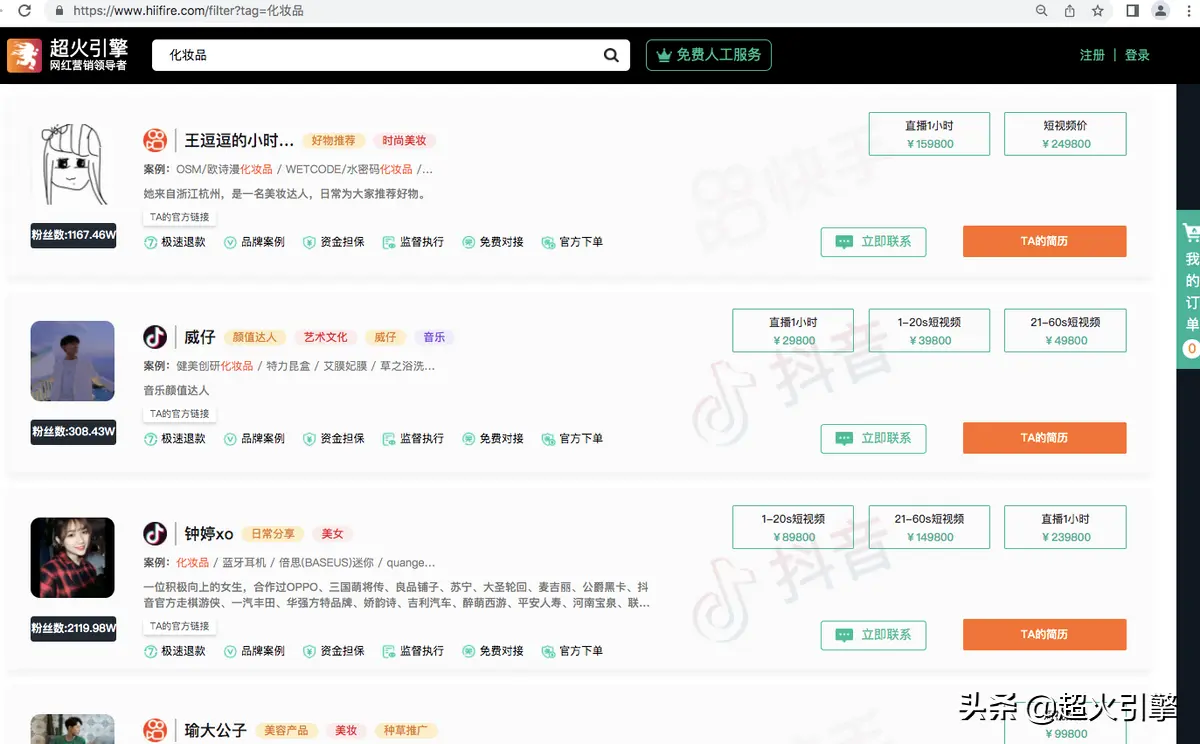Viewport: 1200px width, 744px height.
Task: Open the shopping cart icon in 我的订单 sidebar
Action: (x=1191, y=233)
